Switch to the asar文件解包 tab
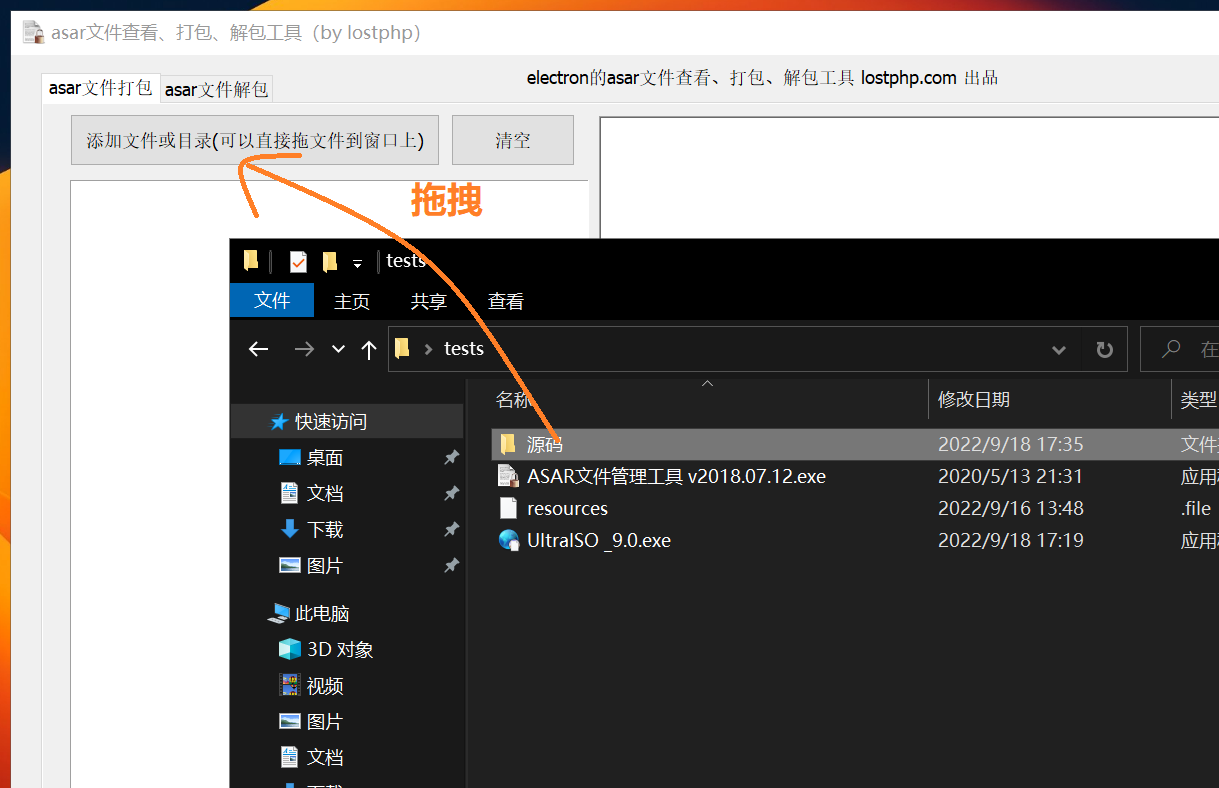 click(x=216, y=90)
